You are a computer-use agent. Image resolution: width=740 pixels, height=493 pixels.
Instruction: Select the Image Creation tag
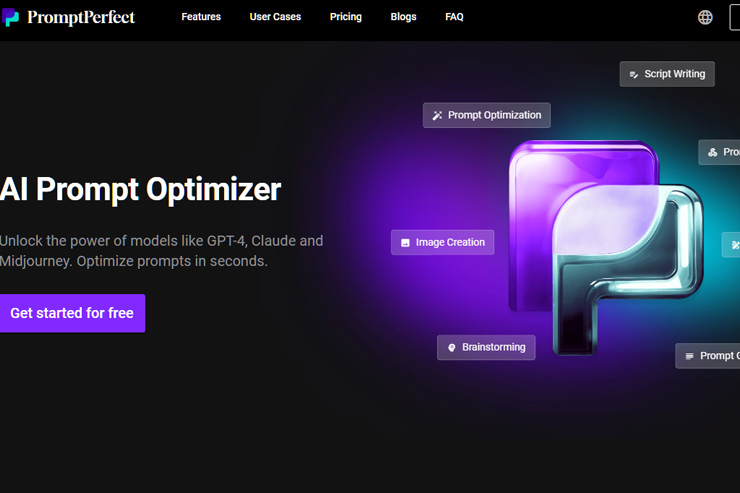click(x=442, y=242)
